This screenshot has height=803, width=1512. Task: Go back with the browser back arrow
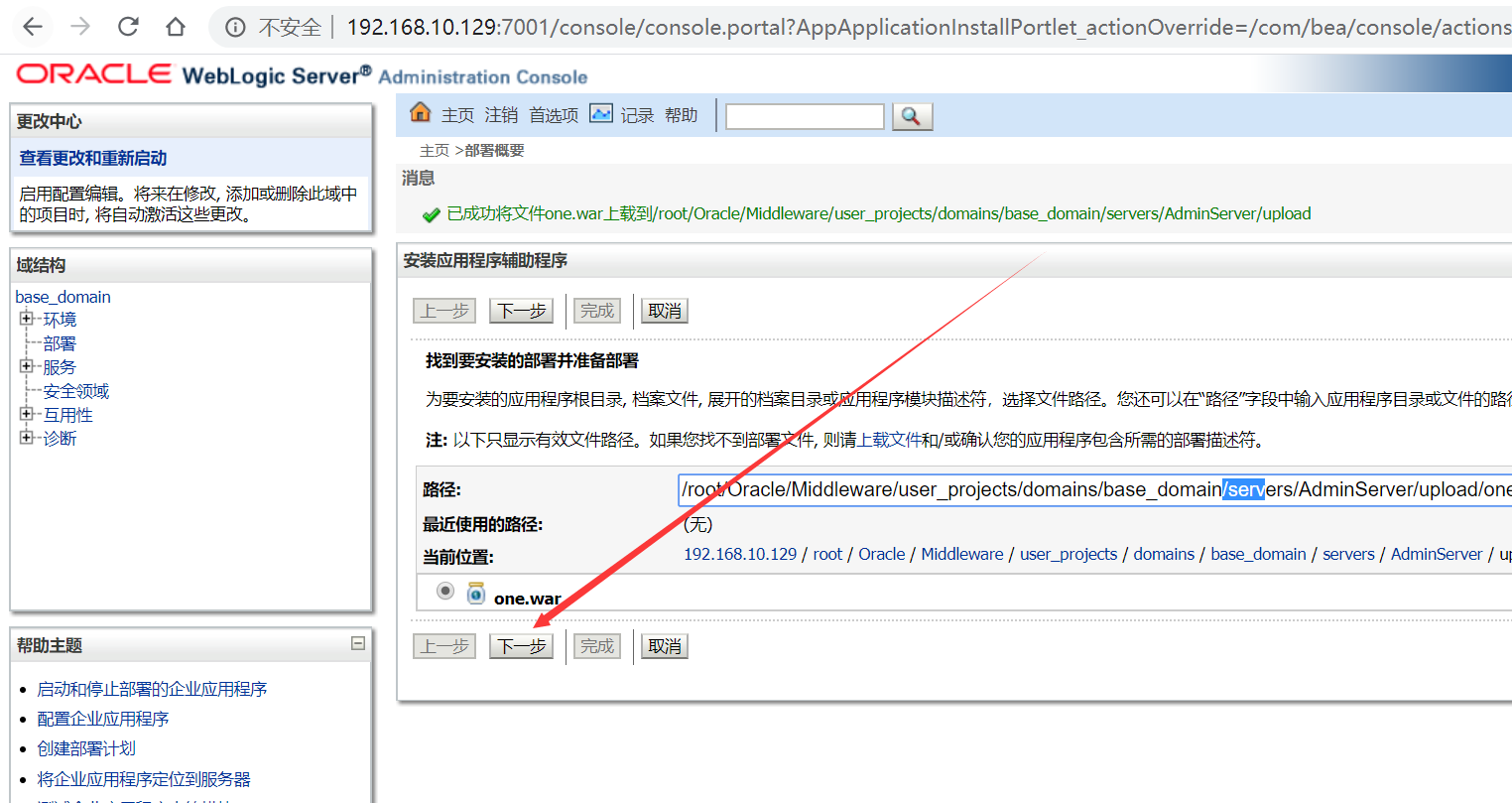33,27
